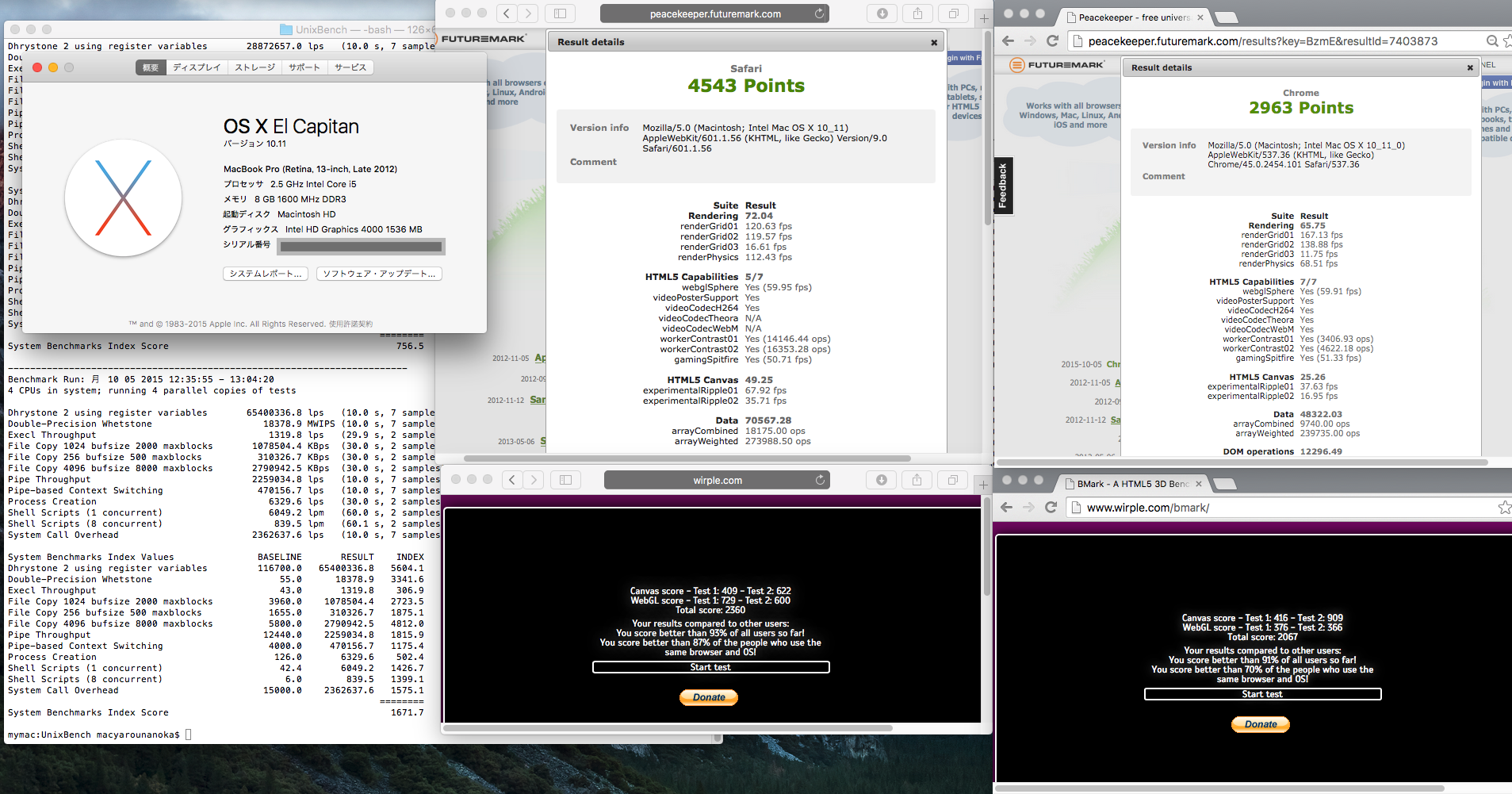The height and width of the screenshot is (794, 1512).
Task: Go back in the Chrome Peacekeeper window
Action: point(1008,41)
